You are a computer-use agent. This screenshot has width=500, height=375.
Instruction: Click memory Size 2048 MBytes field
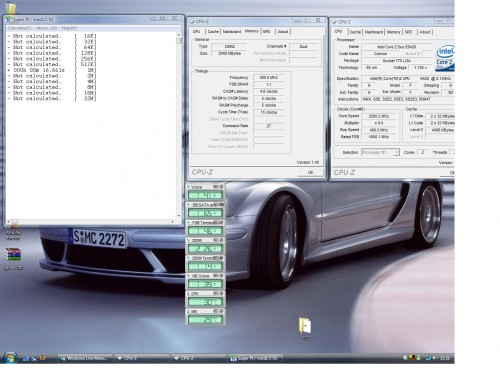point(229,53)
